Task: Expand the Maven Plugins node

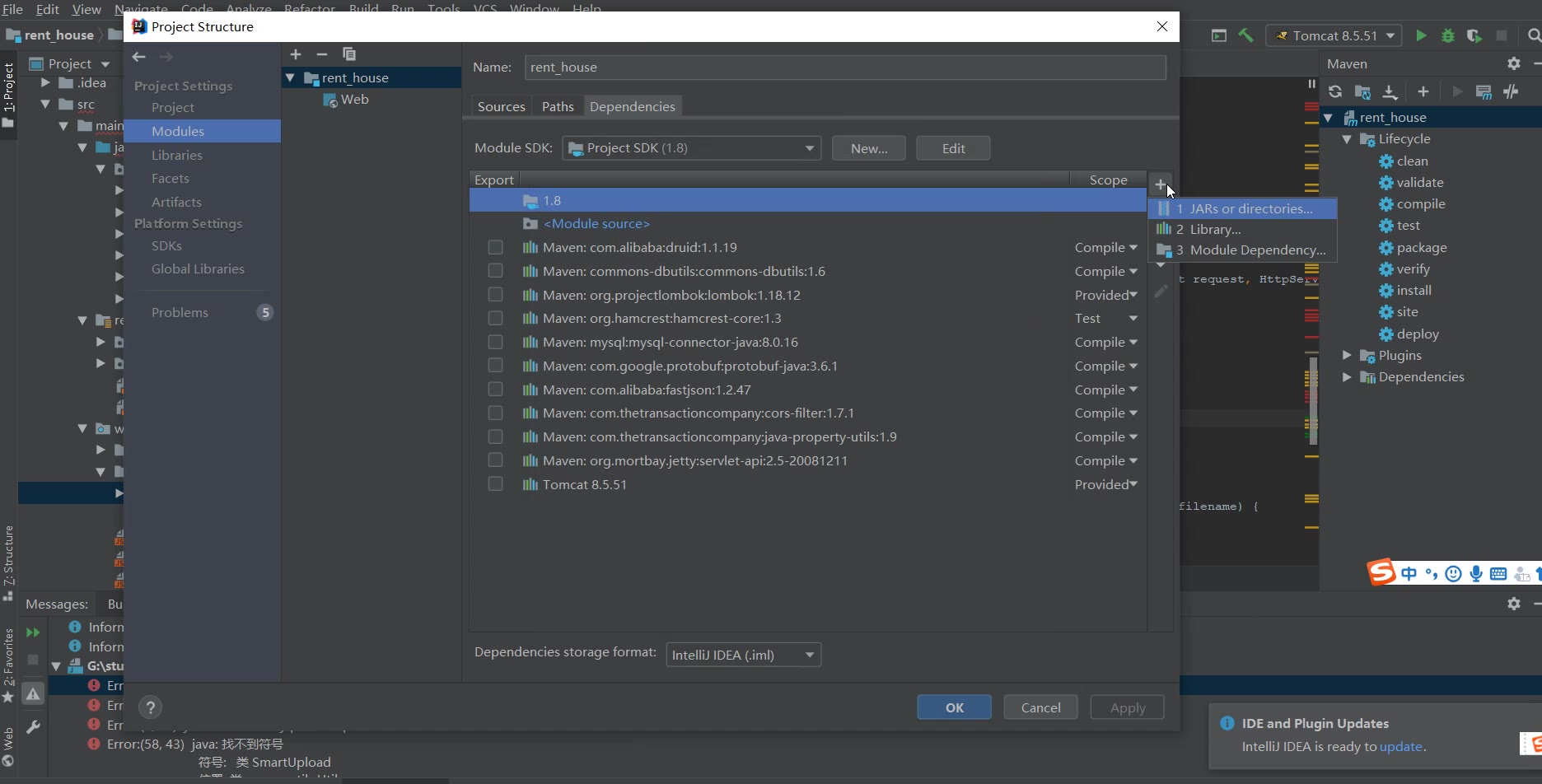Action: coord(1347,355)
